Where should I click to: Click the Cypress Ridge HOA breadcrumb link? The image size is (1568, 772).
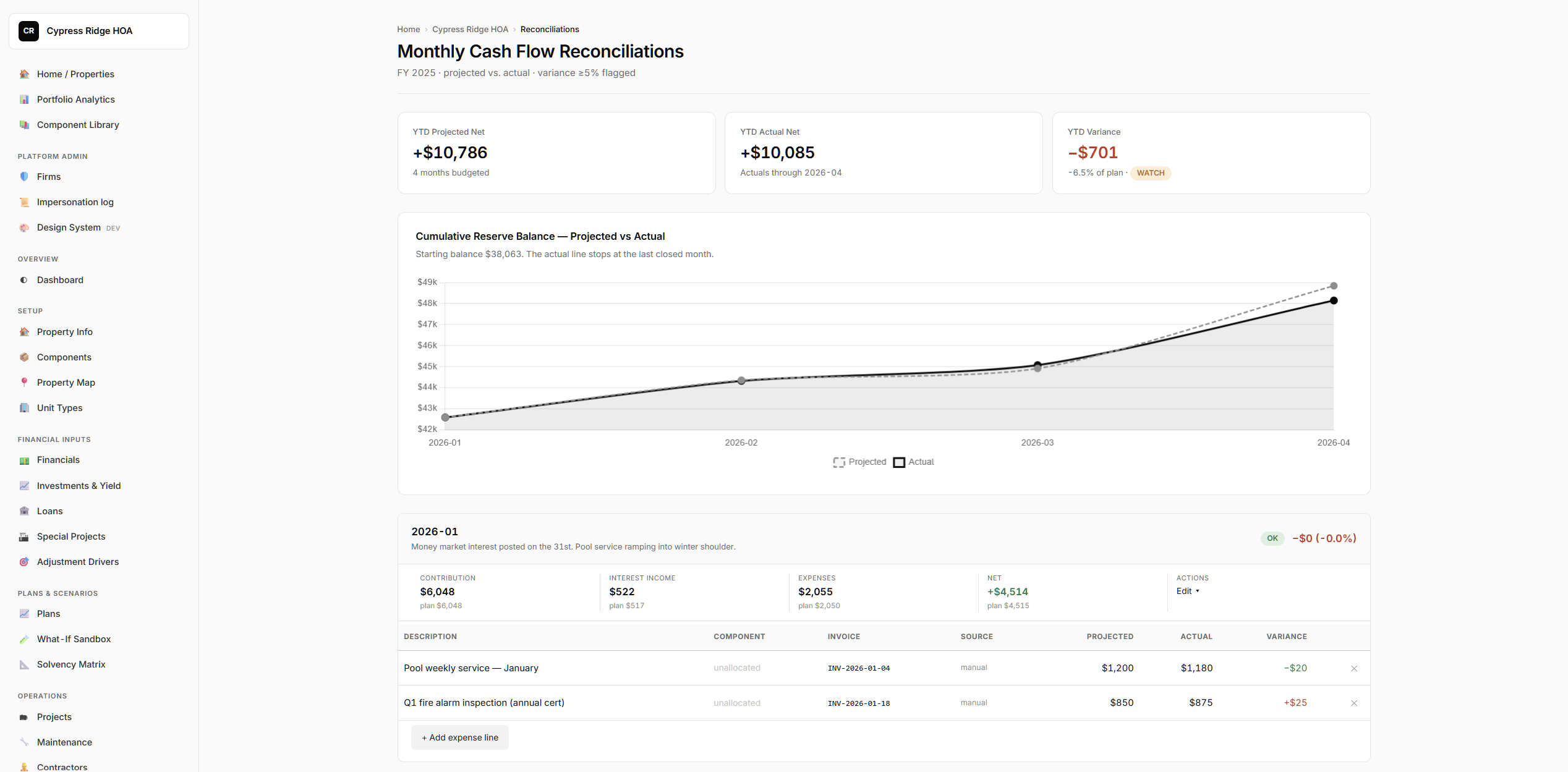(x=470, y=29)
